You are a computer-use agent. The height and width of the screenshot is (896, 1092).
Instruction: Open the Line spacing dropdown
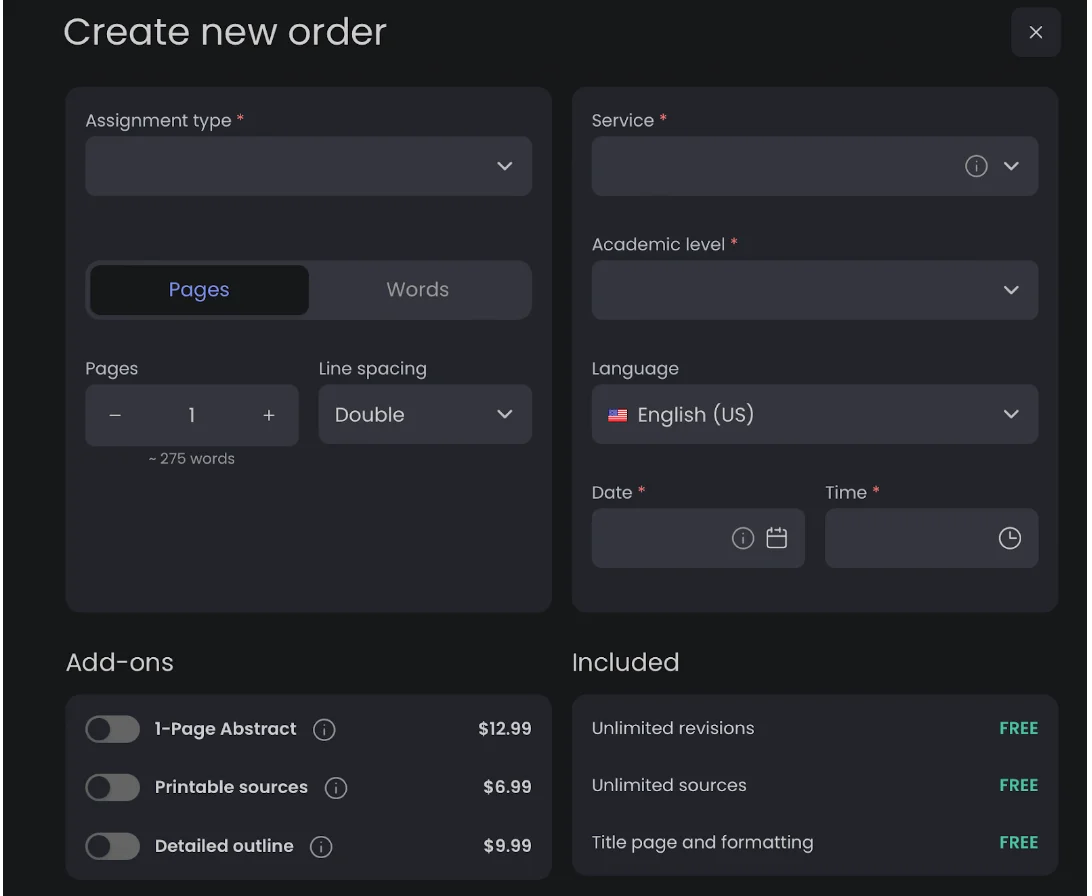[x=425, y=414]
